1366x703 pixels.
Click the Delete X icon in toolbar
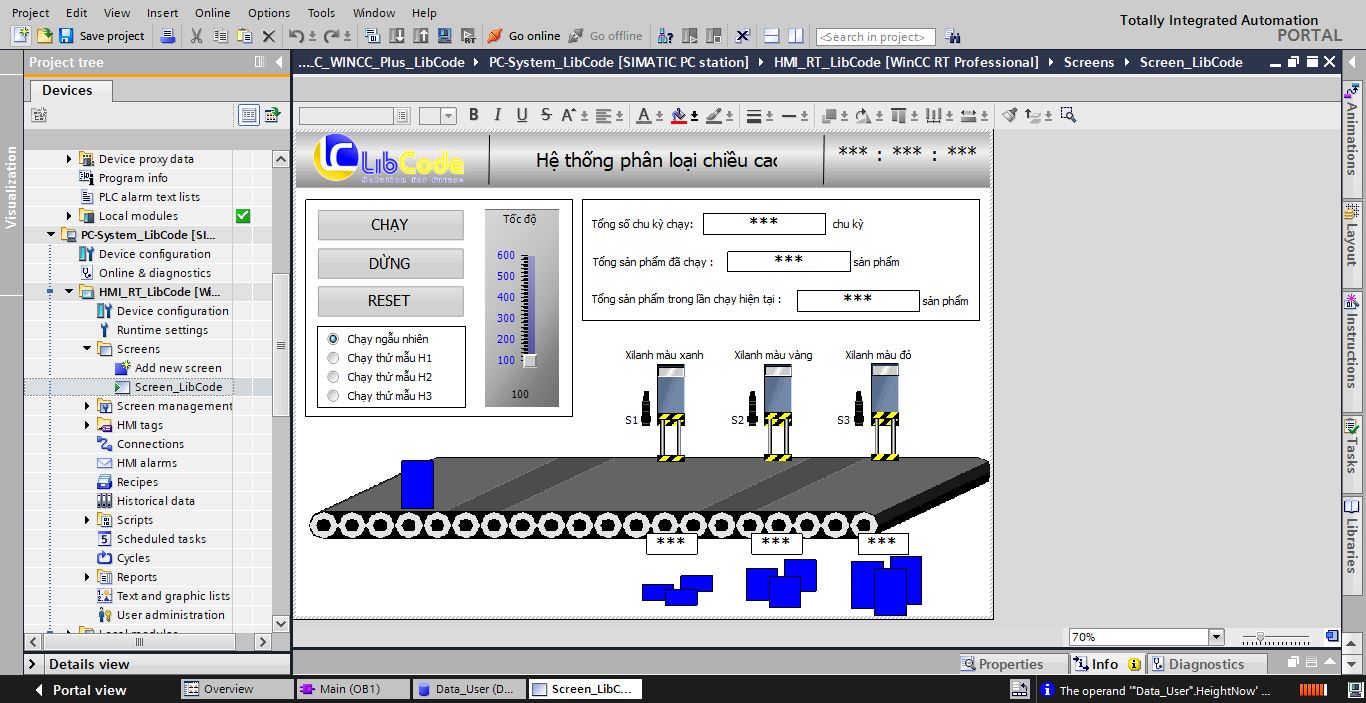click(x=268, y=36)
